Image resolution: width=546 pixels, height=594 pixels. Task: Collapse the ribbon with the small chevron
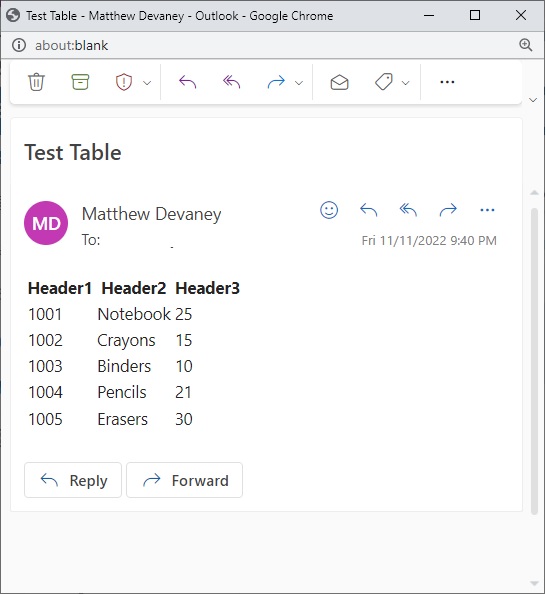533,100
